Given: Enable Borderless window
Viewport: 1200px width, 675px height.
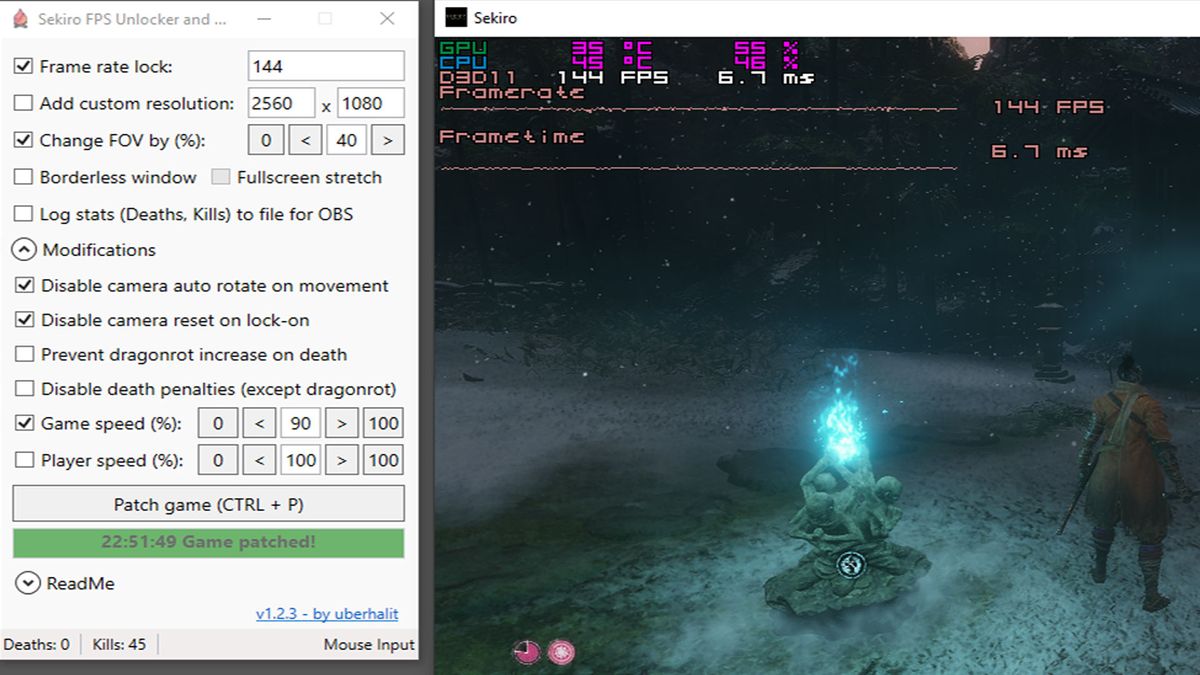Looking at the screenshot, I should [x=23, y=177].
